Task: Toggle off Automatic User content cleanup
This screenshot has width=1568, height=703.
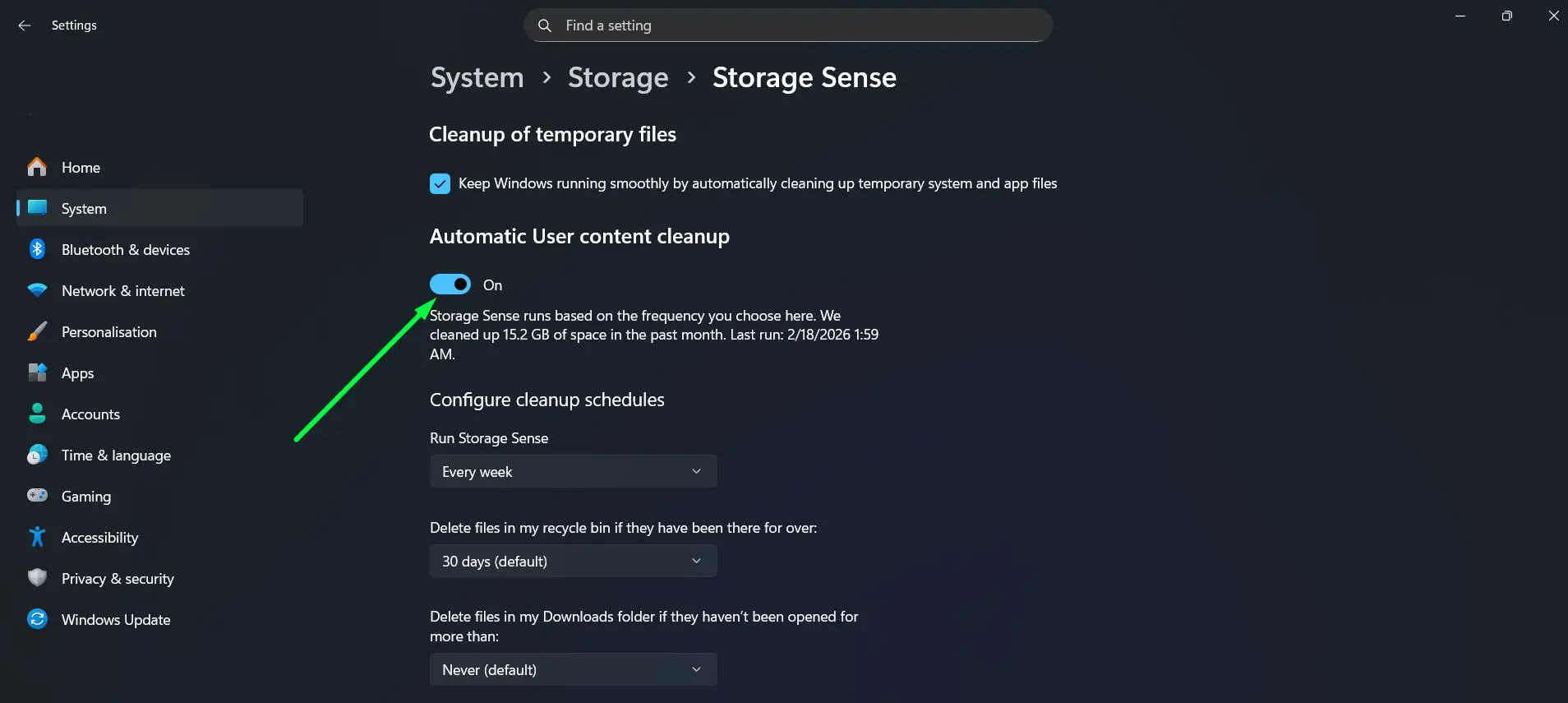Action: pyautogui.click(x=450, y=284)
